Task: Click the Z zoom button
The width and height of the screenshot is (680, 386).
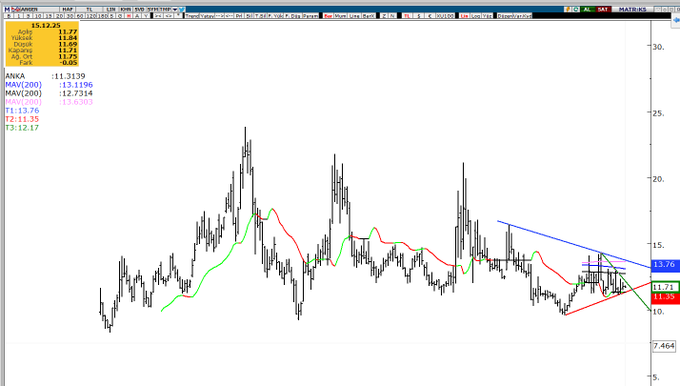Action: coord(384,16)
